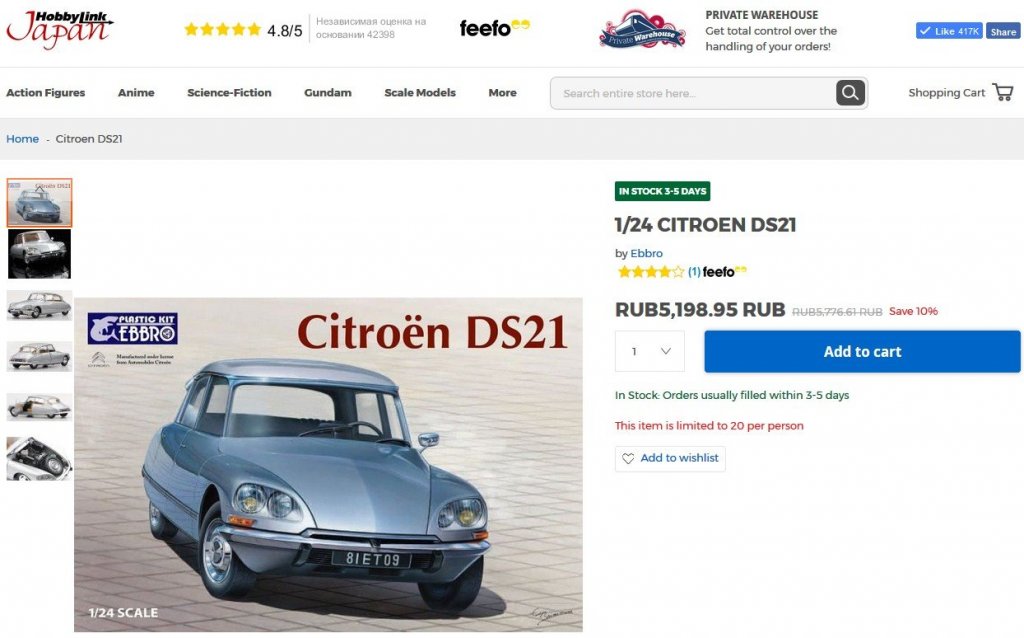Click the feefo logo in header

494,27
